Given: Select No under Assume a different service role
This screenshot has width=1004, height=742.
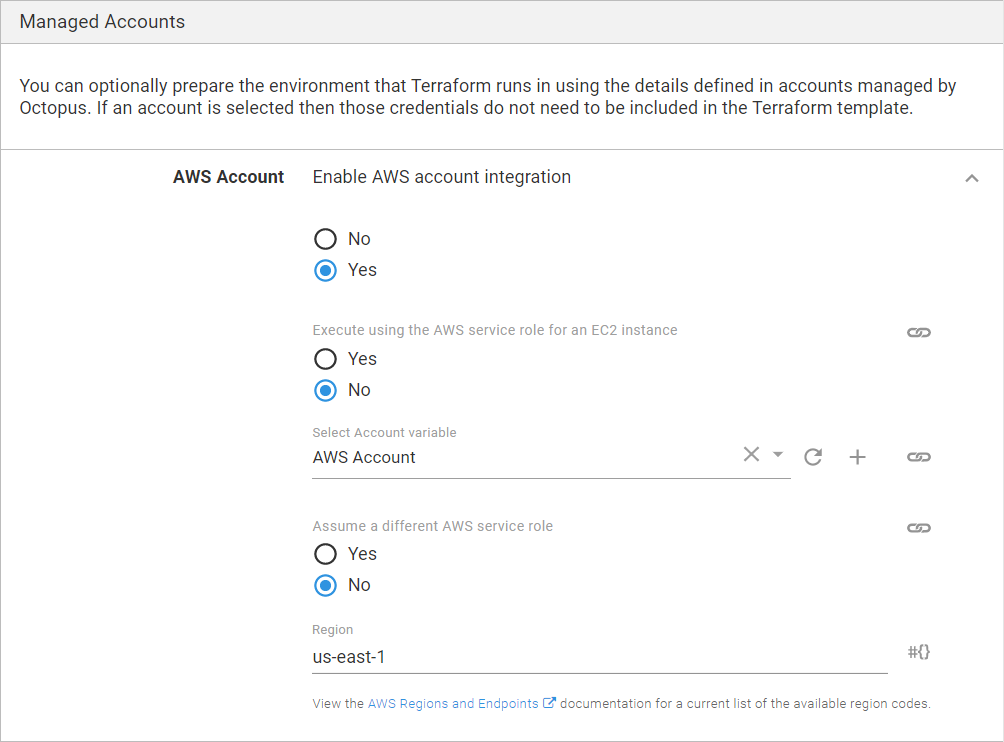Looking at the screenshot, I should tap(324, 585).
